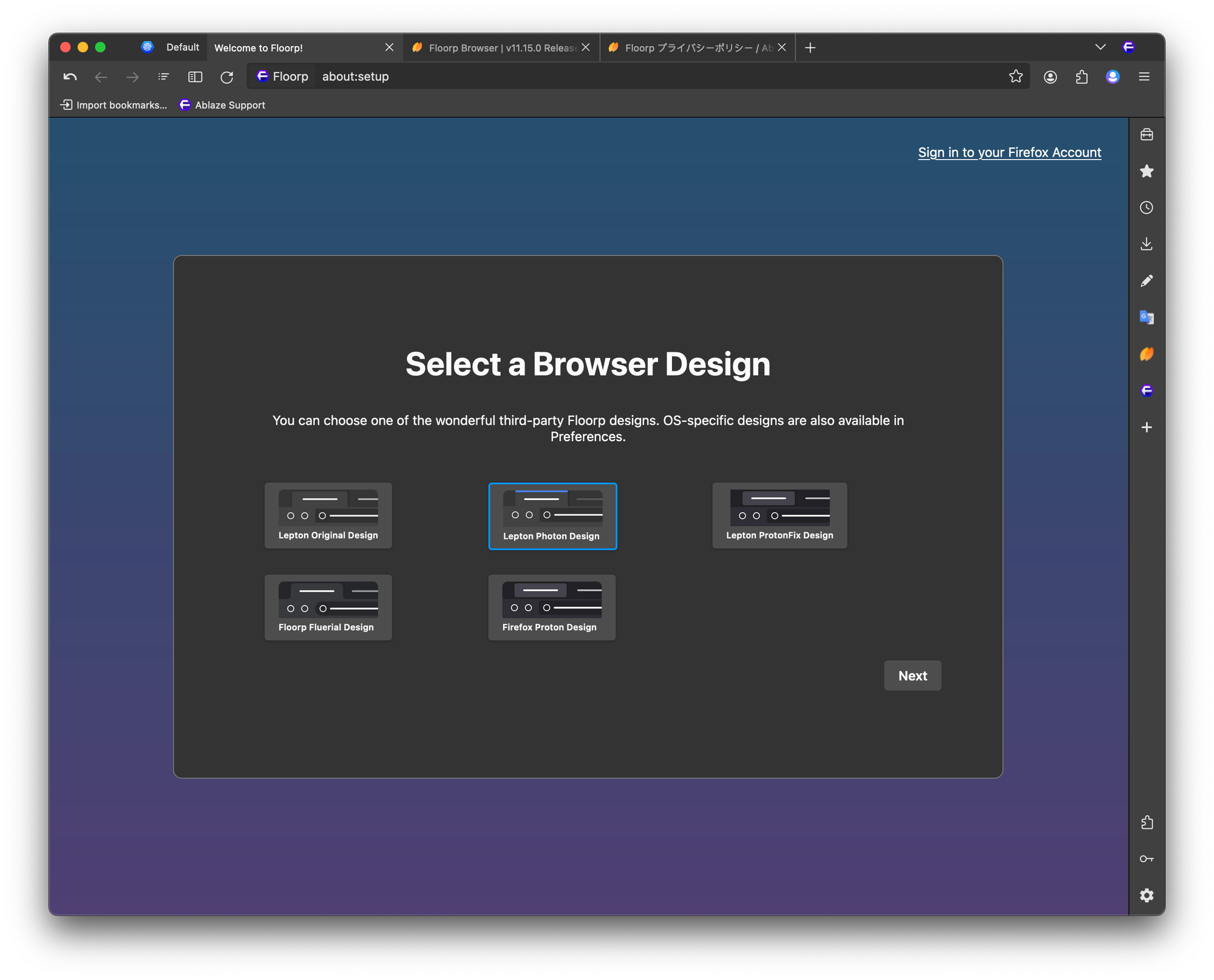Viewport: 1214px width, 980px height.
Task: Open the account icon in toolbar
Action: pos(1051,76)
